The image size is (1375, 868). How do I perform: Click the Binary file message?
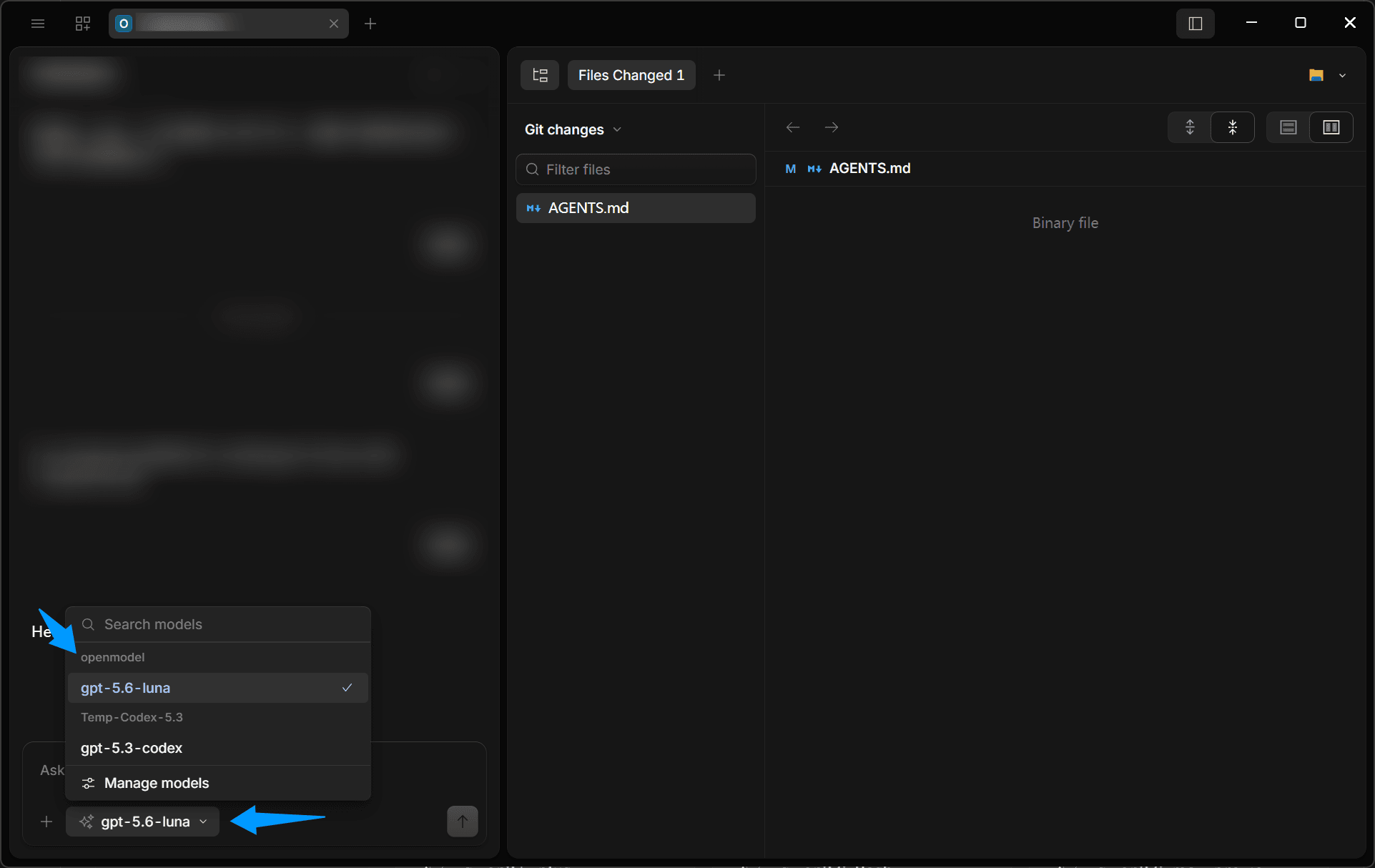pos(1065,223)
